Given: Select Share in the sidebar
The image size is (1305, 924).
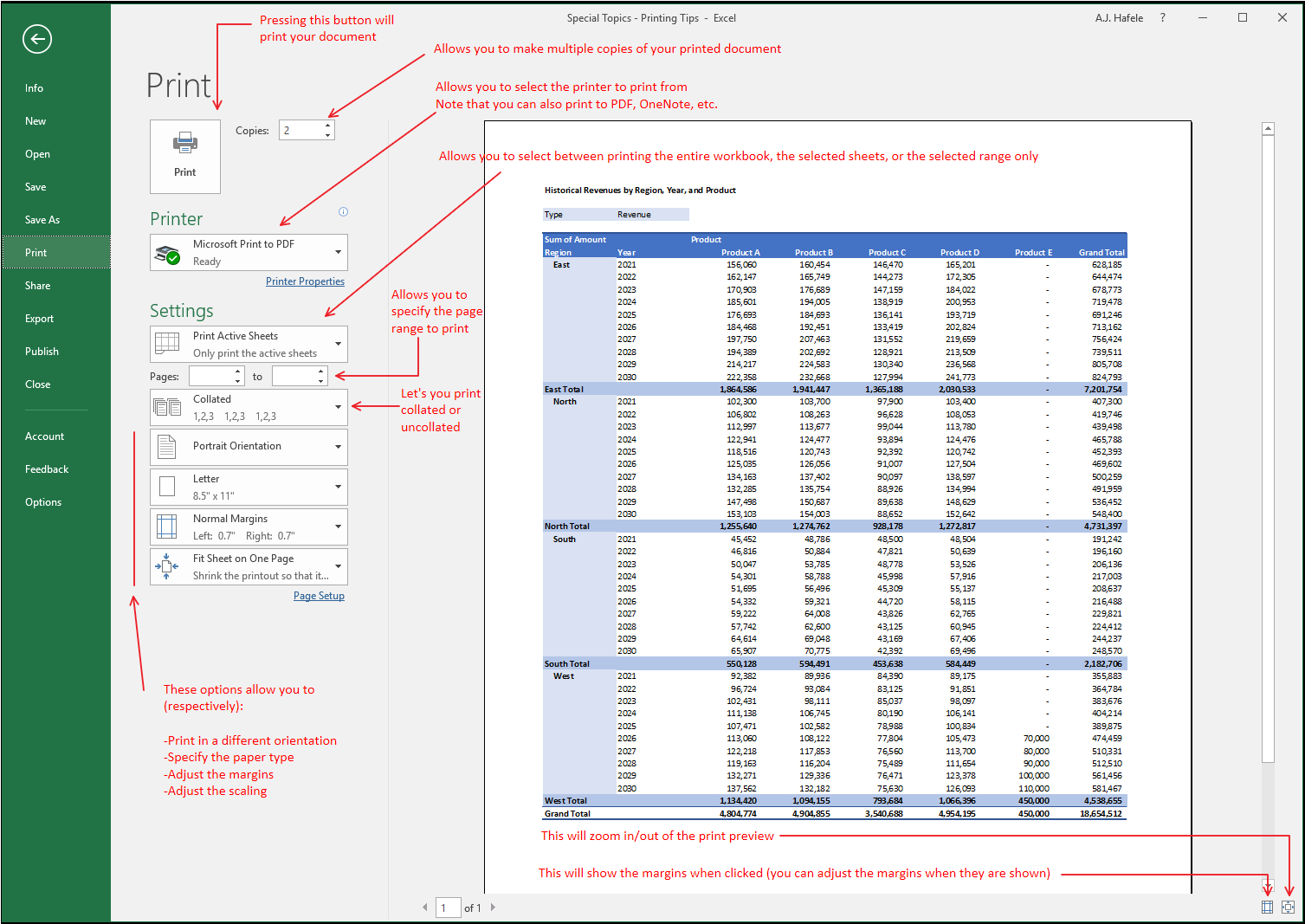Looking at the screenshot, I should (56, 286).
